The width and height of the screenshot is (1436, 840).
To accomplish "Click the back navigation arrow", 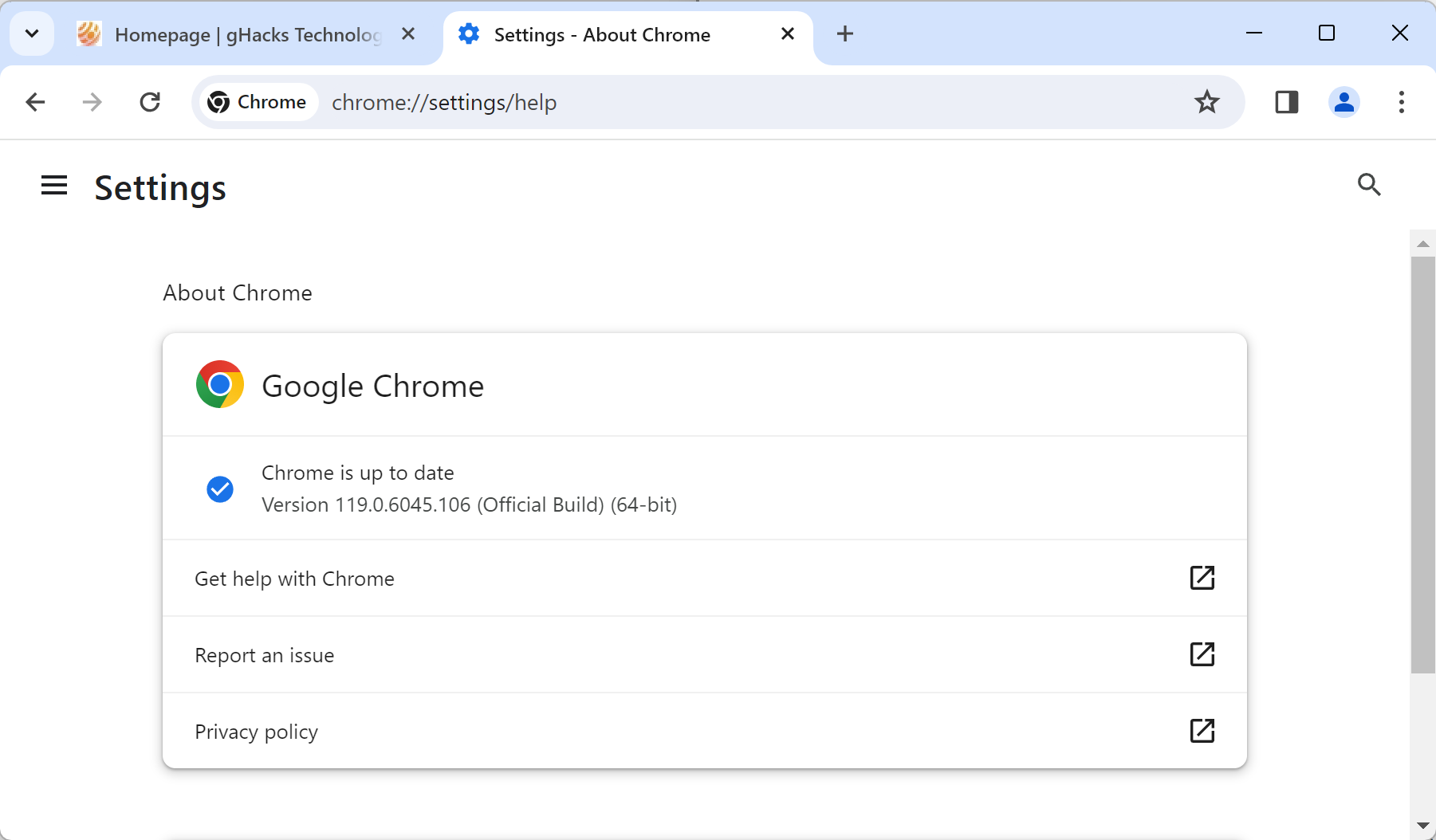I will pyautogui.click(x=35, y=102).
